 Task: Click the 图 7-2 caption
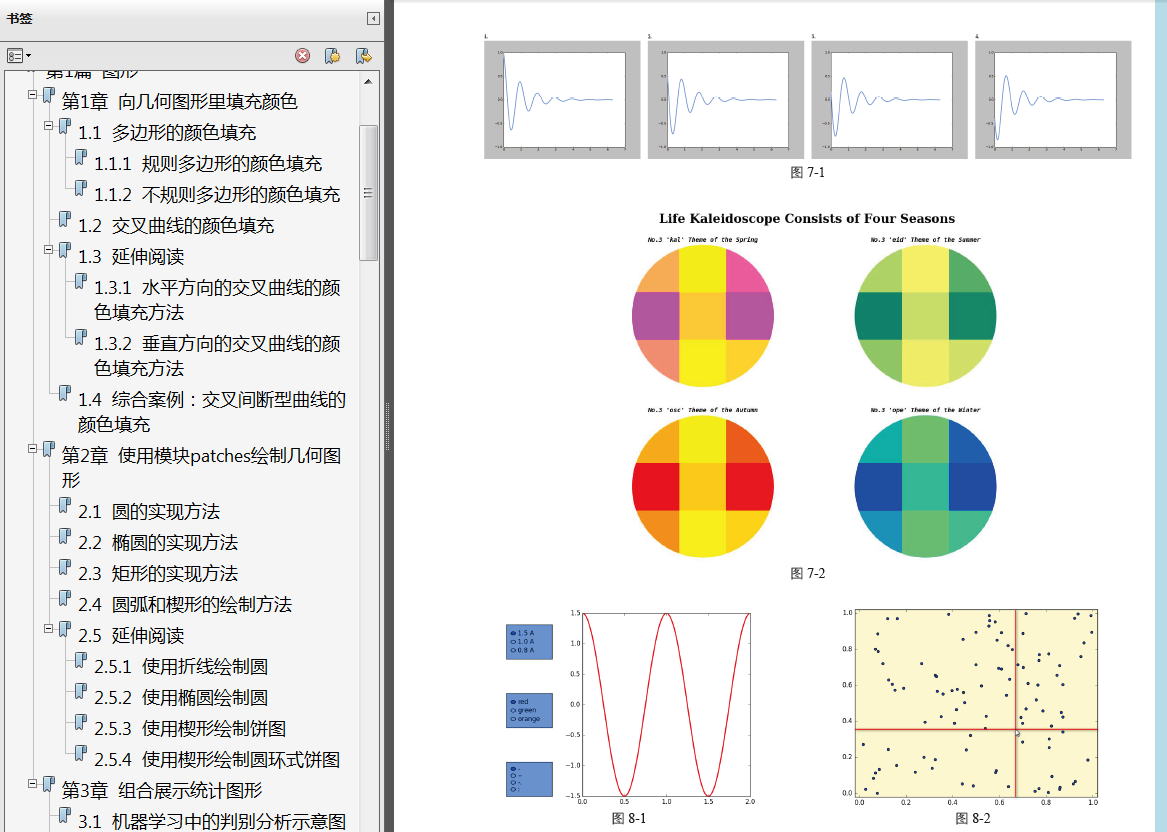point(808,574)
